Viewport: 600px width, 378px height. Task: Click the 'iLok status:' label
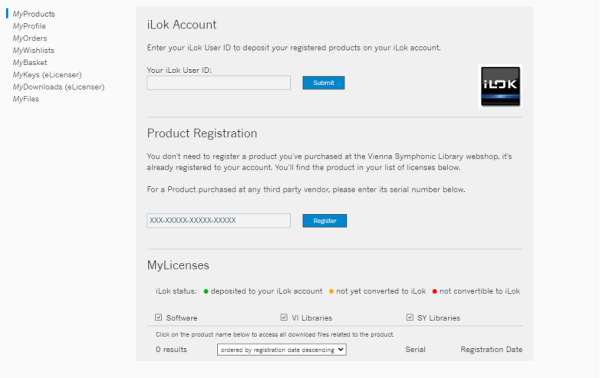(176, 291)
